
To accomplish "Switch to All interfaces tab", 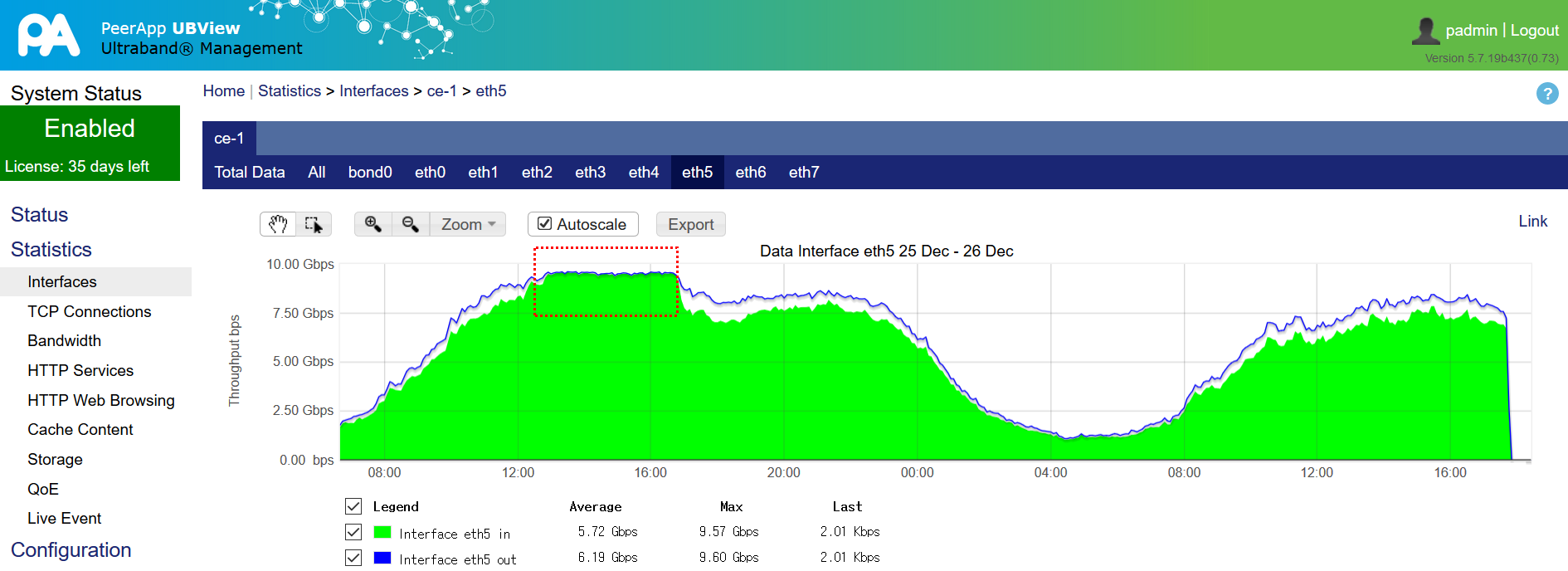I will click(317, 172).
